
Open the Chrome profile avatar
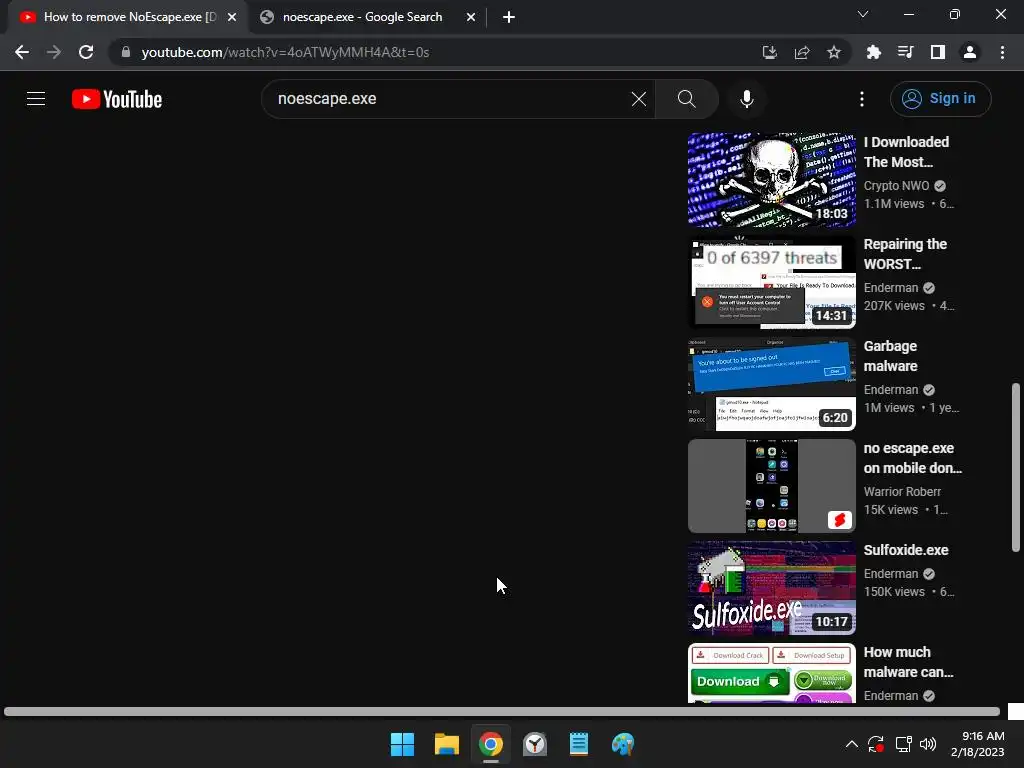click(x=970, y=52)
